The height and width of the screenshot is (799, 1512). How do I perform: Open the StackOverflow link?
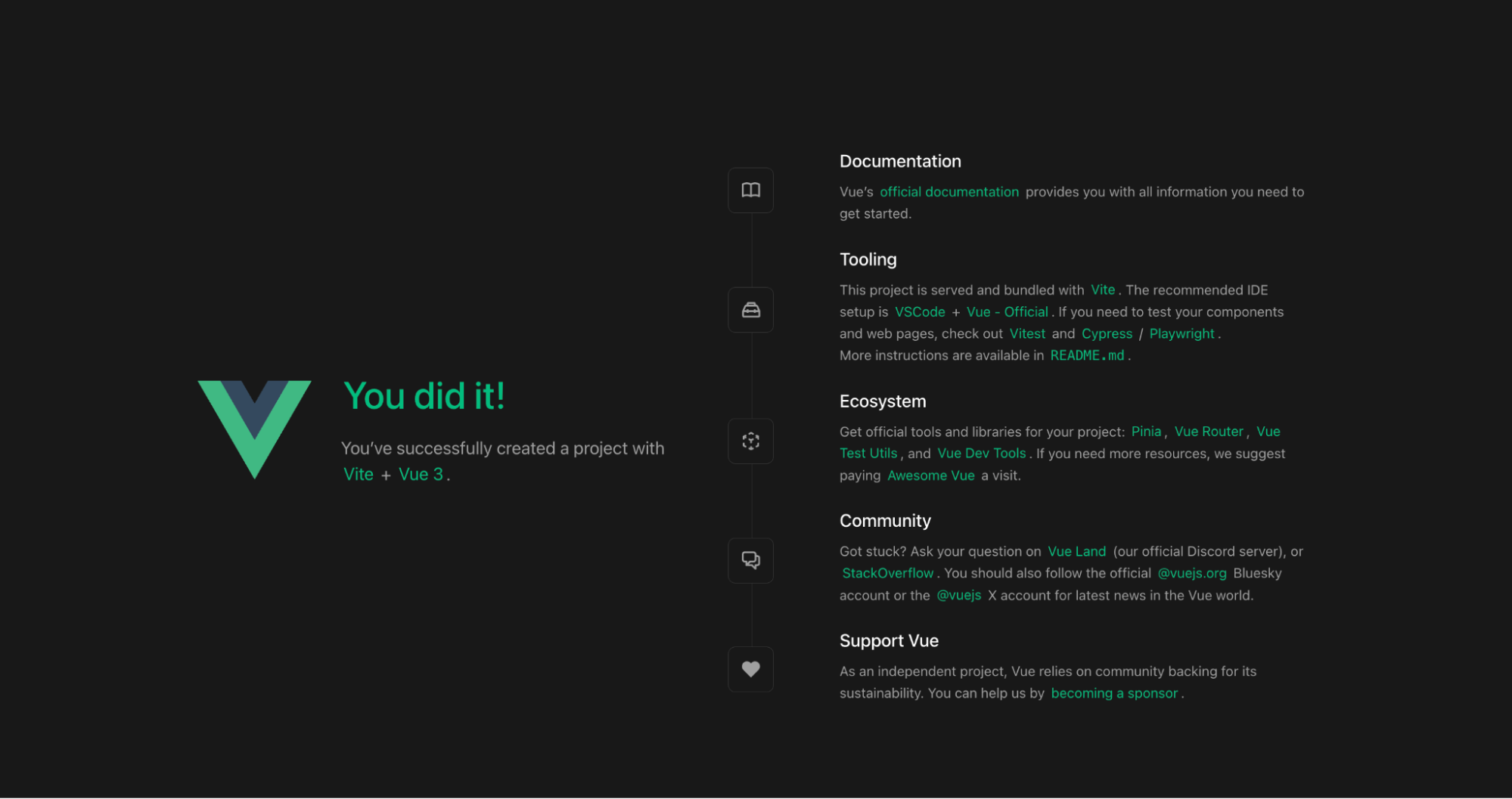pos(888,573)
